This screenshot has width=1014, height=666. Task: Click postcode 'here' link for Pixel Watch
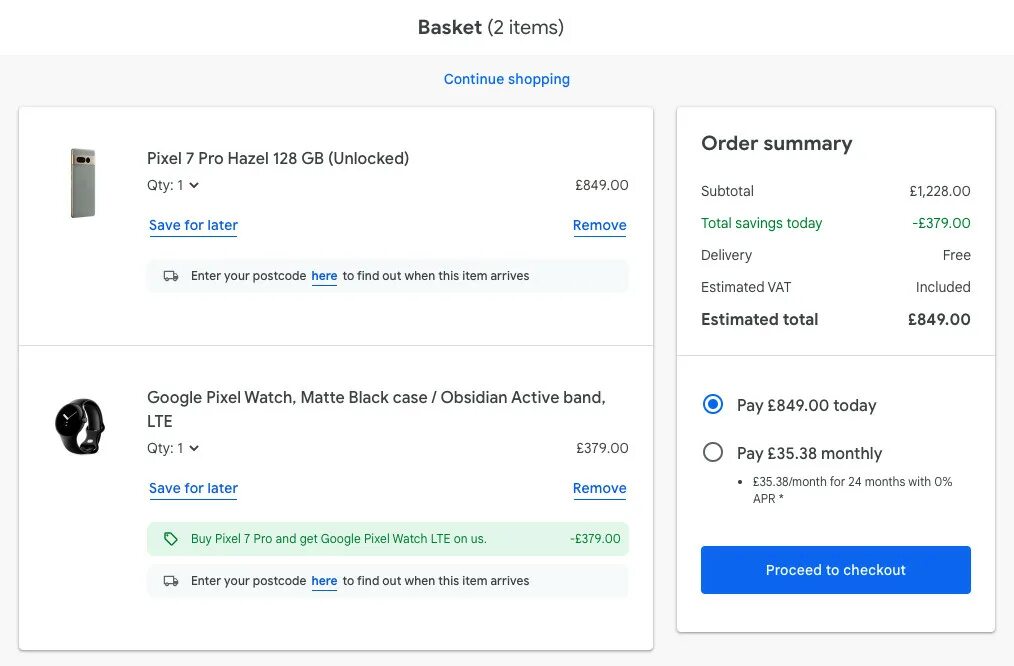point(324,581)
